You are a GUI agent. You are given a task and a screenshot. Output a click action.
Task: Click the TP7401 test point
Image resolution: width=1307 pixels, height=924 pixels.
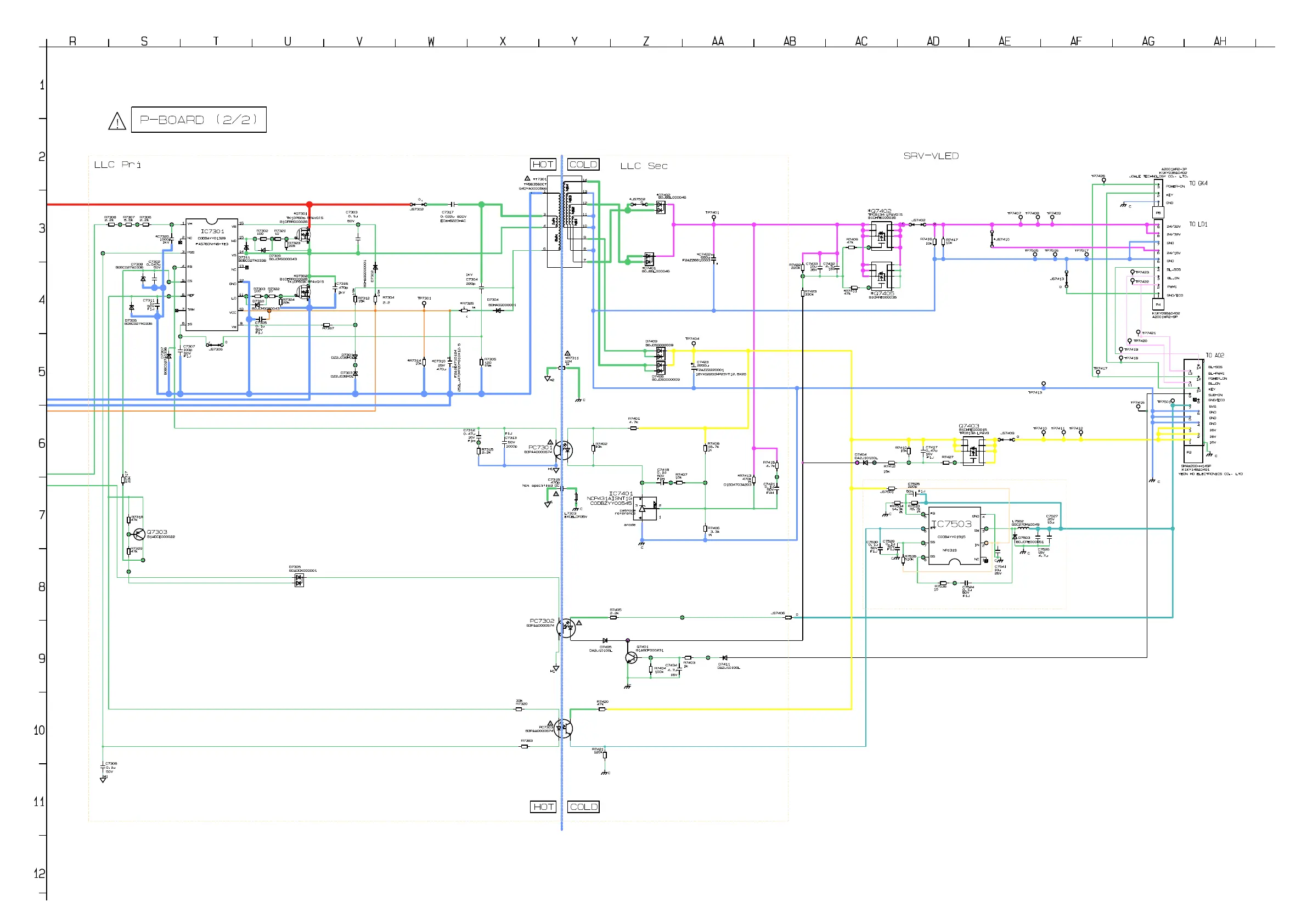pyautogui.click(x=713, y=217)
